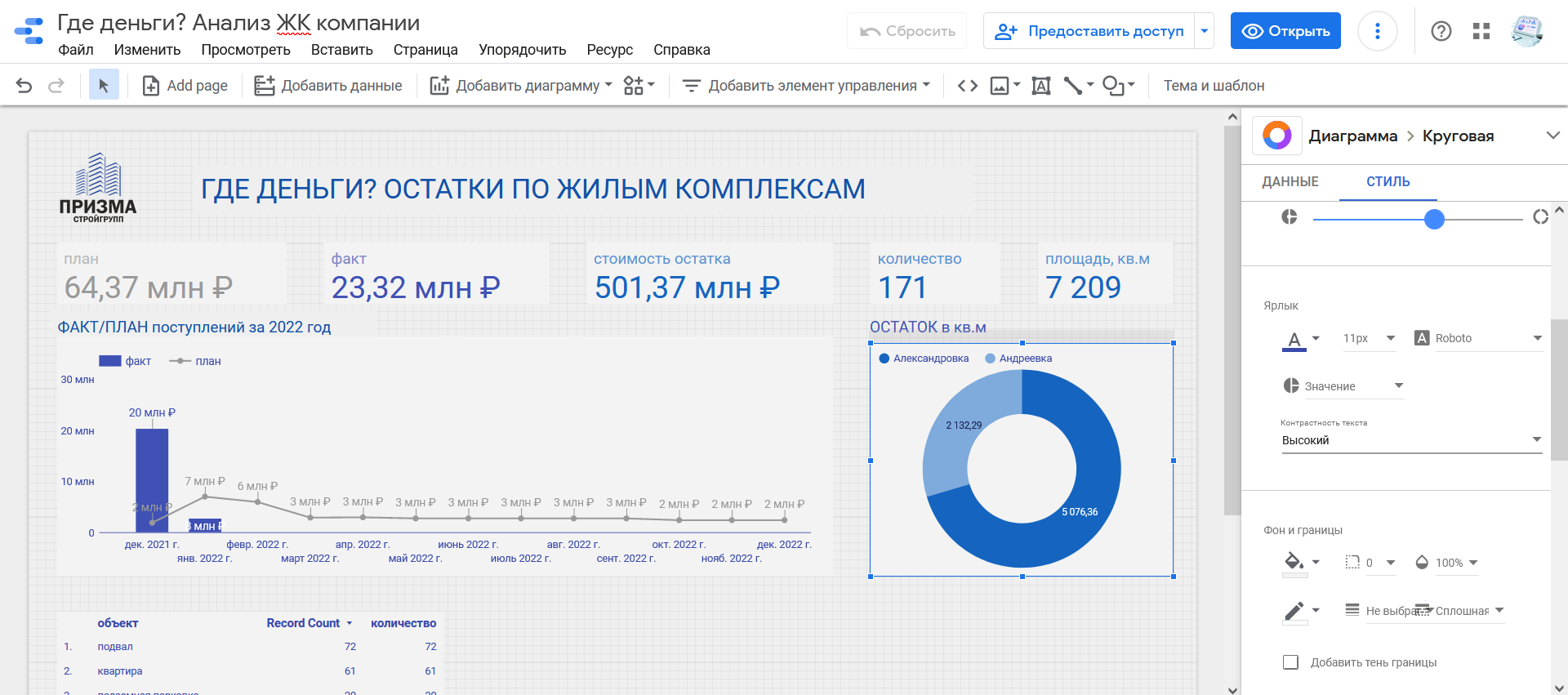Click the Призма Стройгрупп logo image
Image resolution: width=1568 pixels, height=695 pixels.
98,188
